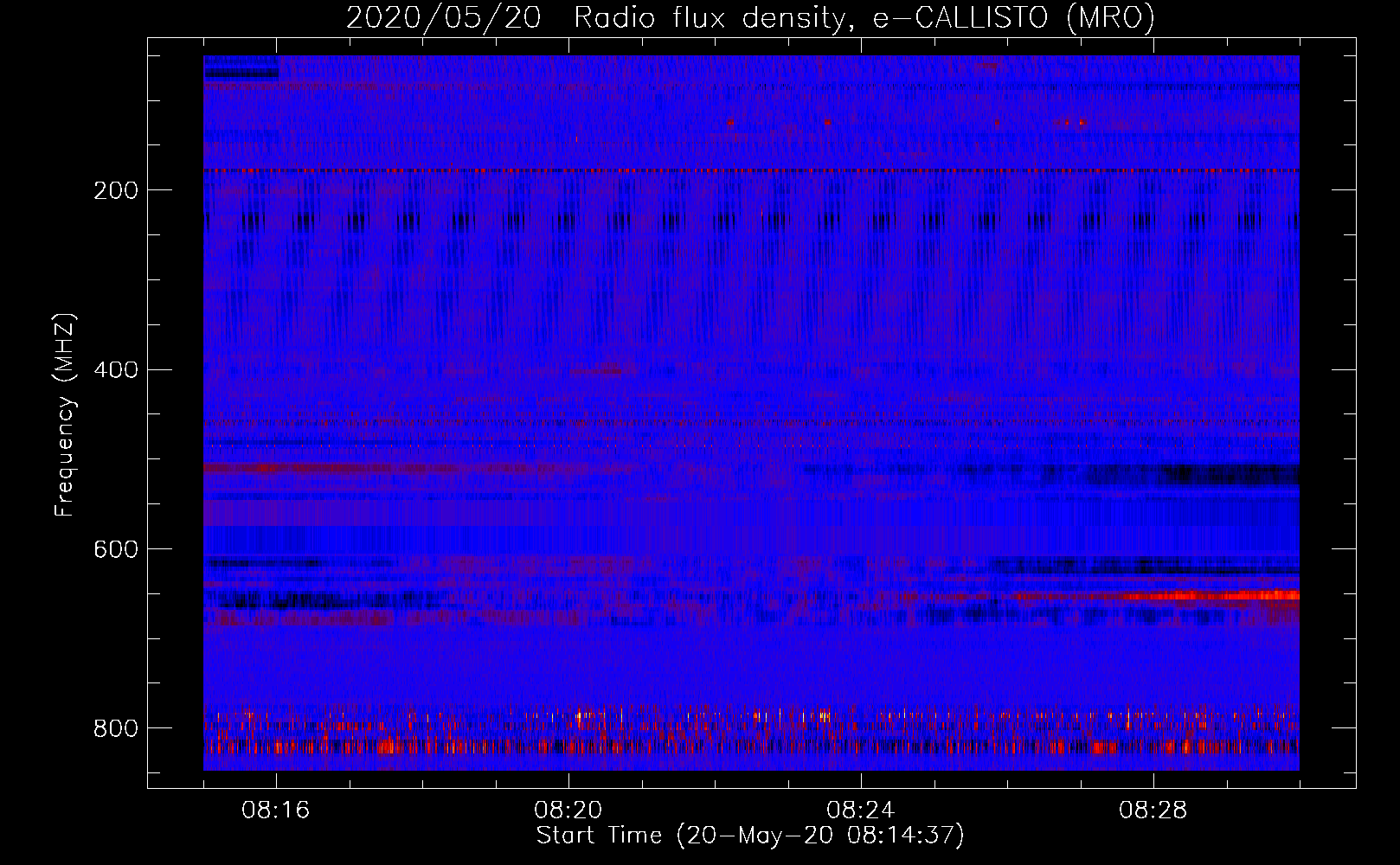This screenshot has width=1400, height=865.
Task: Click the "Frequency (MHZ)" axis label
Action: pos(65,415)
